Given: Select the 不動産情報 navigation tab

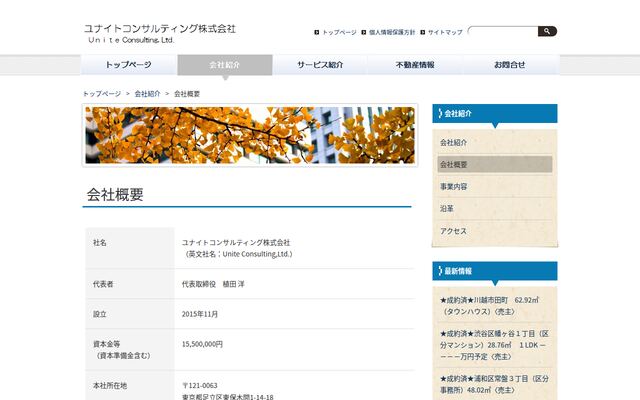Looking at the screenshot, I should pos(415,65).
